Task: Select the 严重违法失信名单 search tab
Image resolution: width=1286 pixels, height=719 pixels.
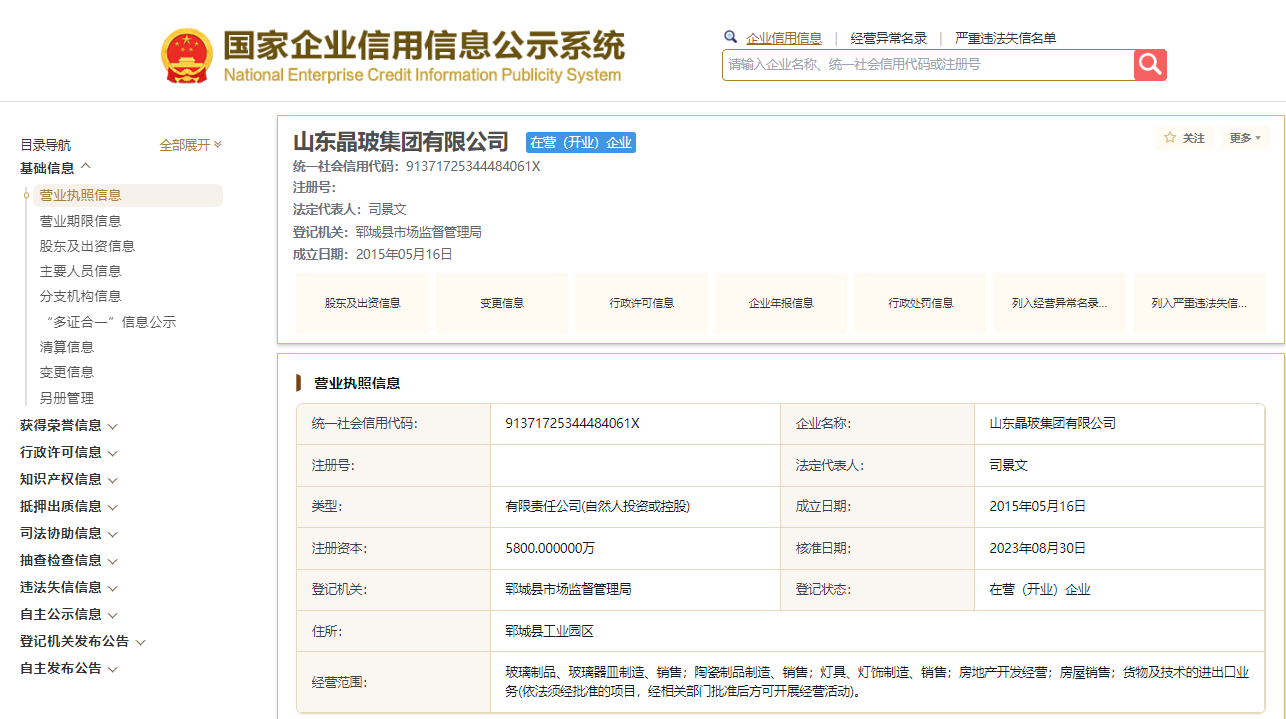Action: pyautogui.click(x=1005, y=38)
